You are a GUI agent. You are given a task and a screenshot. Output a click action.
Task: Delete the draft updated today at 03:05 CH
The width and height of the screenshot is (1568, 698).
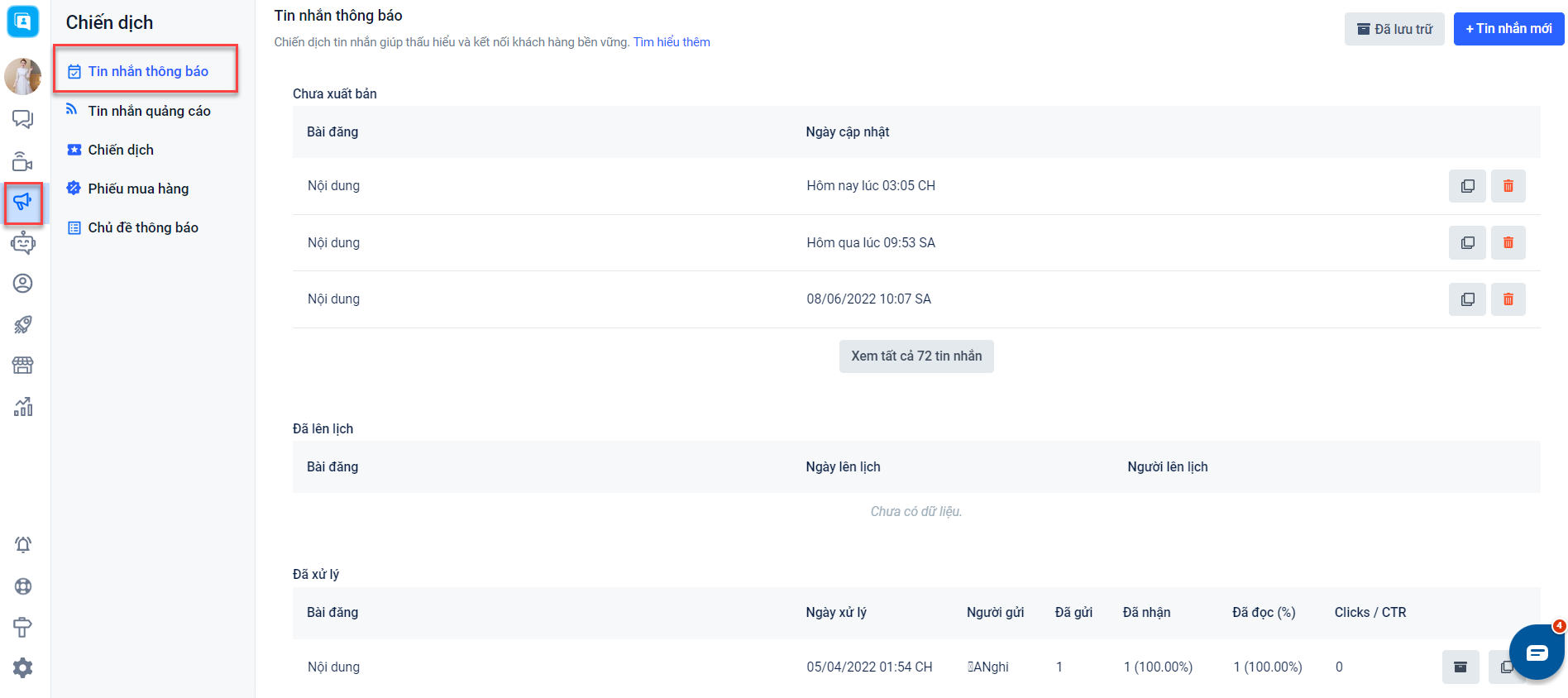(1508, 186)
